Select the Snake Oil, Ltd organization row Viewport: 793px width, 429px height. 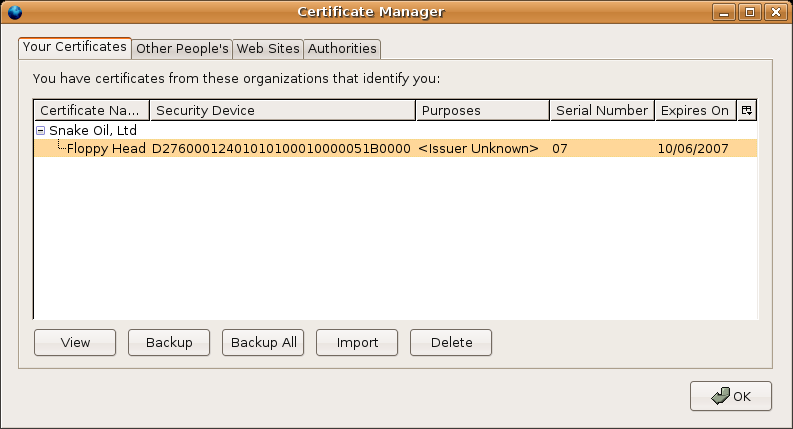(93, 130)
